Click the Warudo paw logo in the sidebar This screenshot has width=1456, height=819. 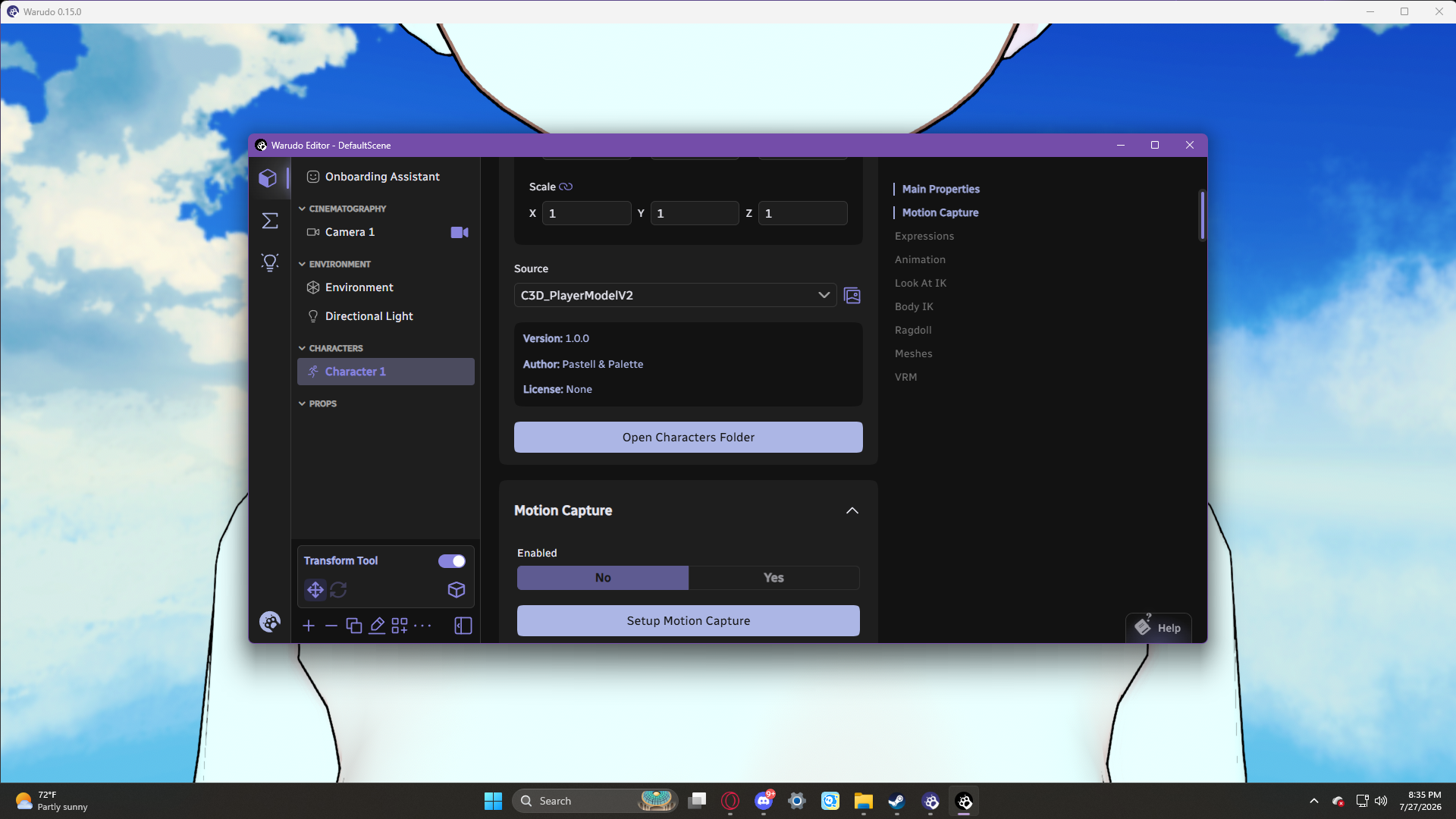[x=269, y=622]
